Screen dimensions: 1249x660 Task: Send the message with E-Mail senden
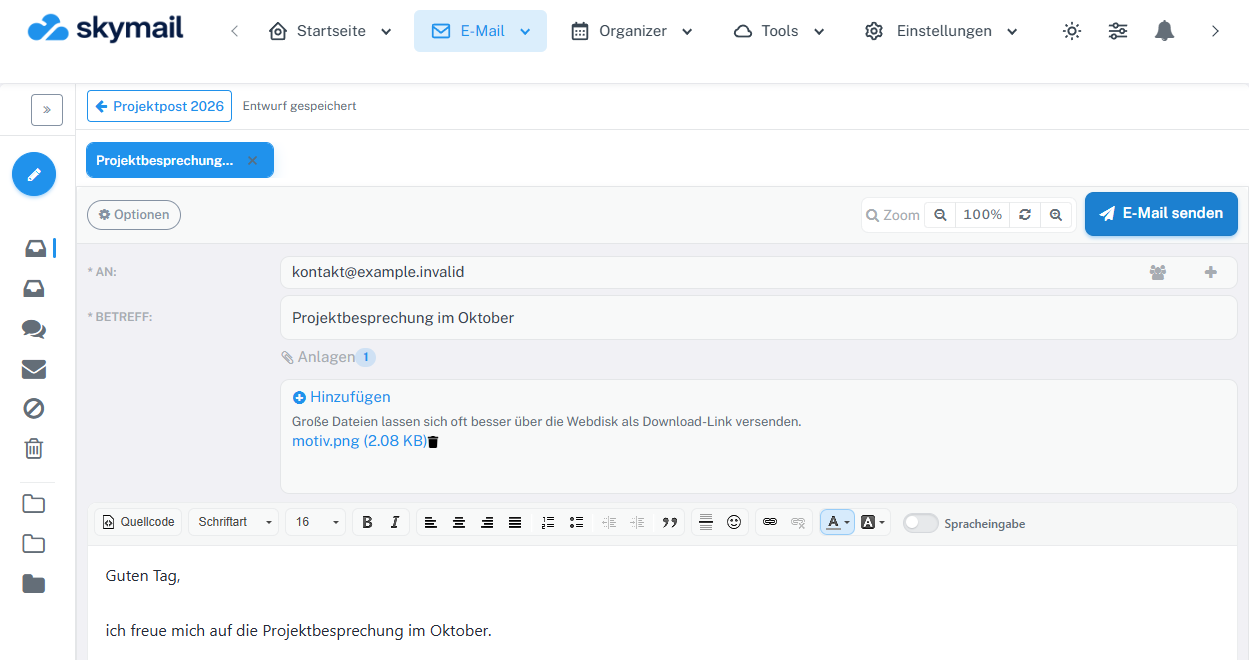(1161, 214)
